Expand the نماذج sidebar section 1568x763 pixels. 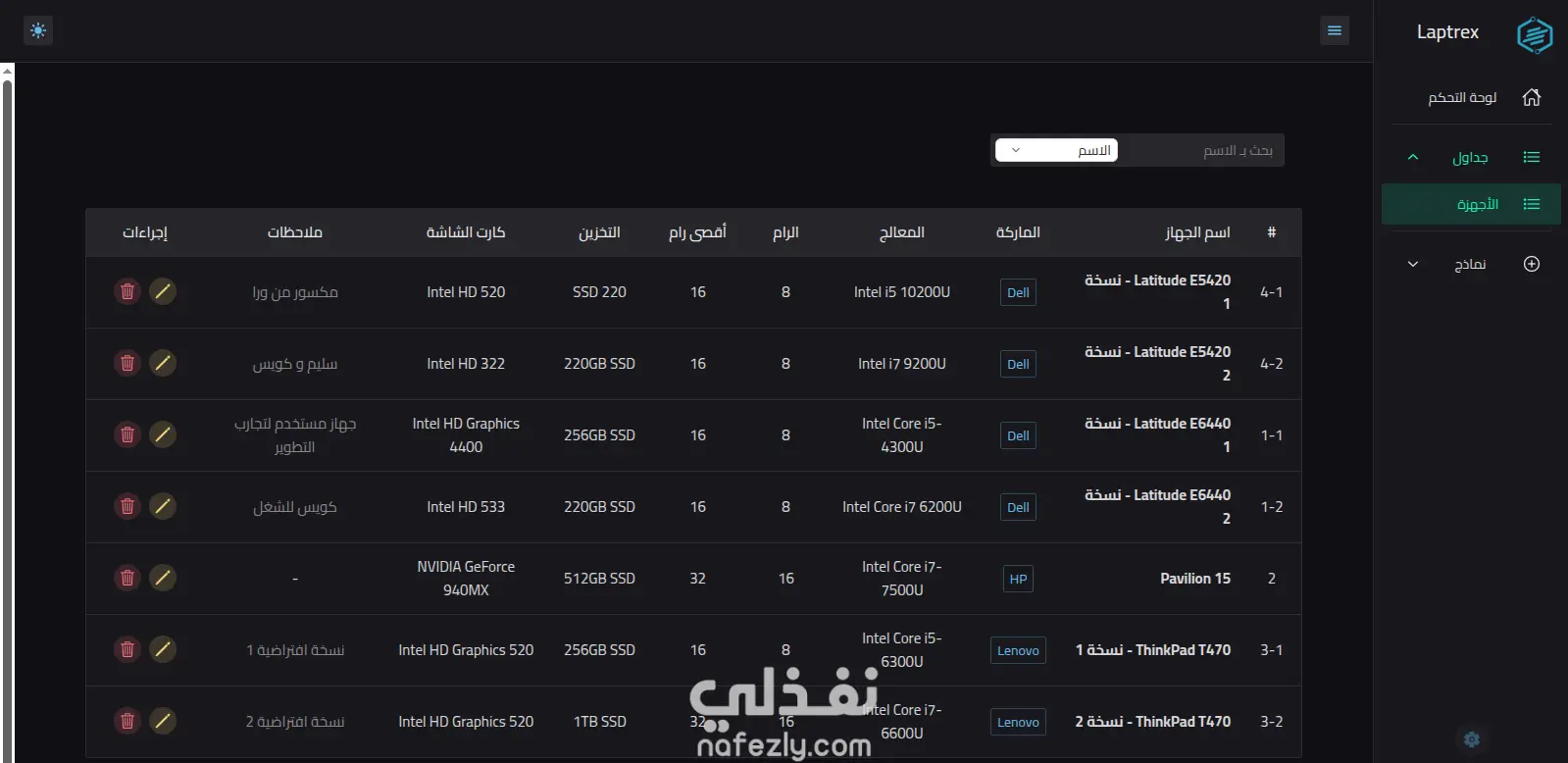coord(1471,264)
